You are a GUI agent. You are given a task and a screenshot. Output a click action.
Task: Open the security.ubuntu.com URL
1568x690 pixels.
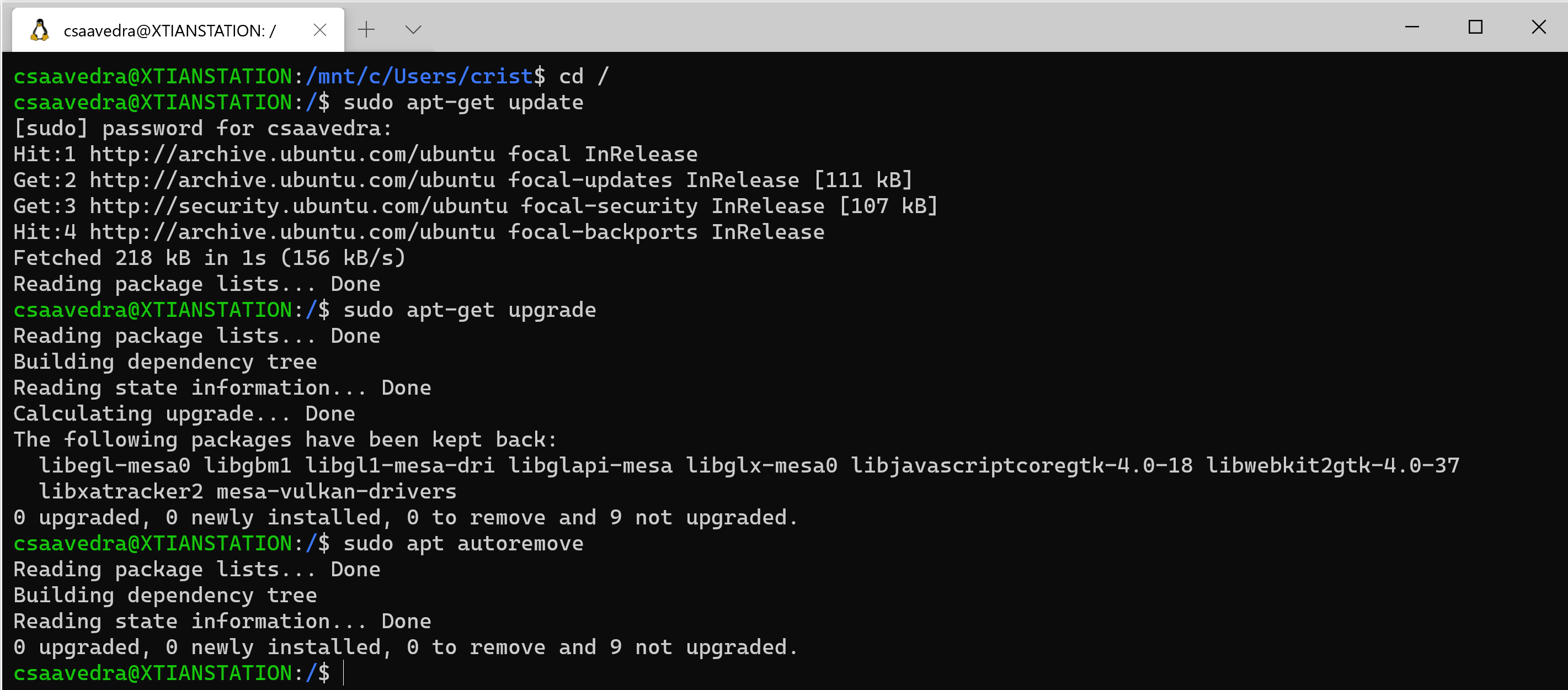pyautogui.click(x=298, y=206)
